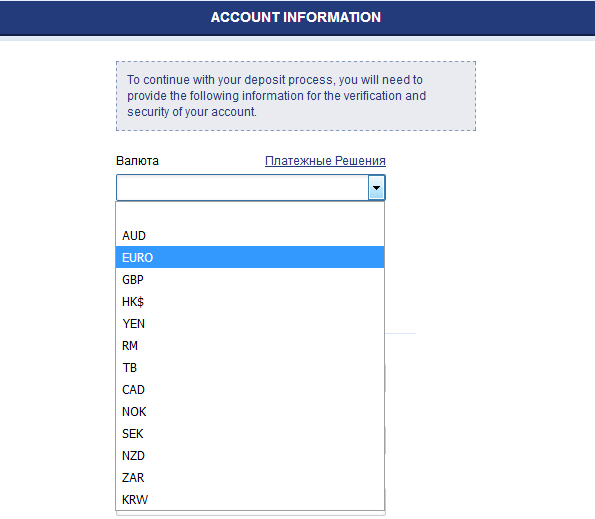Choose SEK from the currency list
This screenshot has height=519, width=595.
point(250,433)
